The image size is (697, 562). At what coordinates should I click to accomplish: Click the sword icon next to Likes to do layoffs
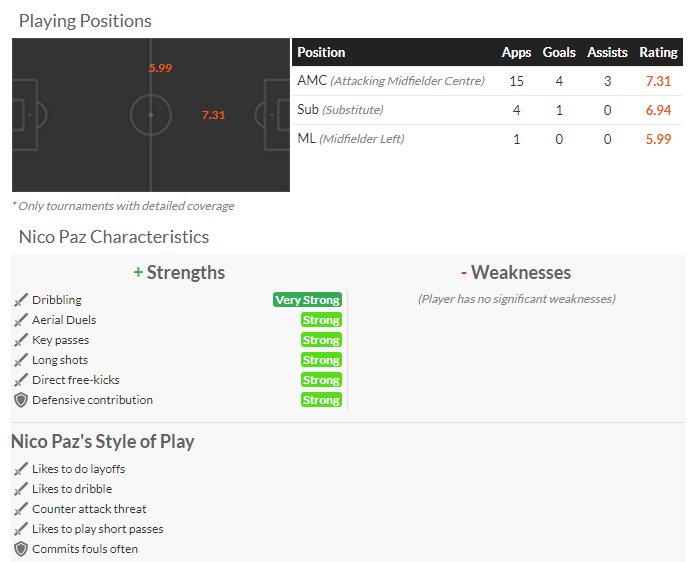click(x=20, y=469)
